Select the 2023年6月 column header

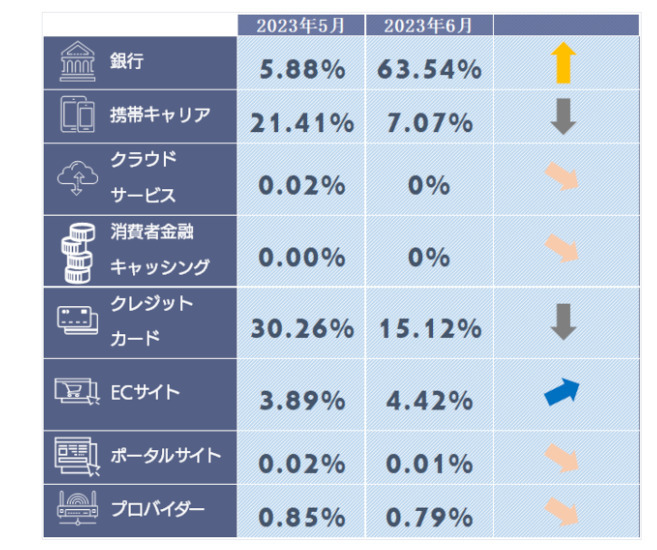tap(429, 25)
